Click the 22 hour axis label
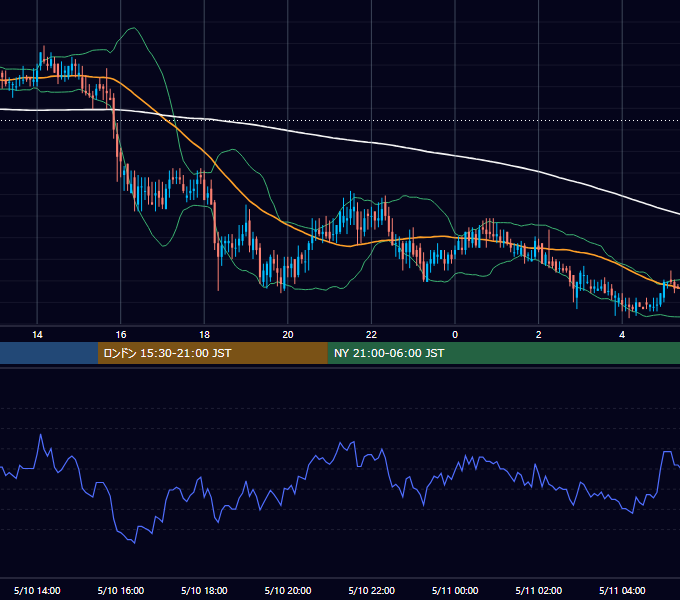Viewport: 680px width, 600px height. pyautogui.click(x=371, y=335)
